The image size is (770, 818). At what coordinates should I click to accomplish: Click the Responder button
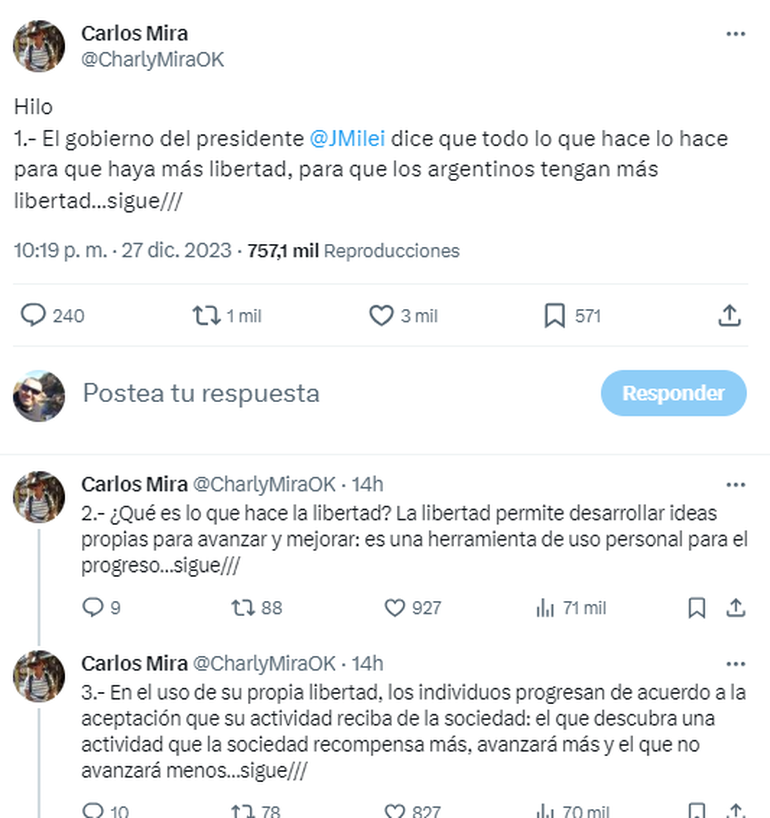click(x=673, y=393)
